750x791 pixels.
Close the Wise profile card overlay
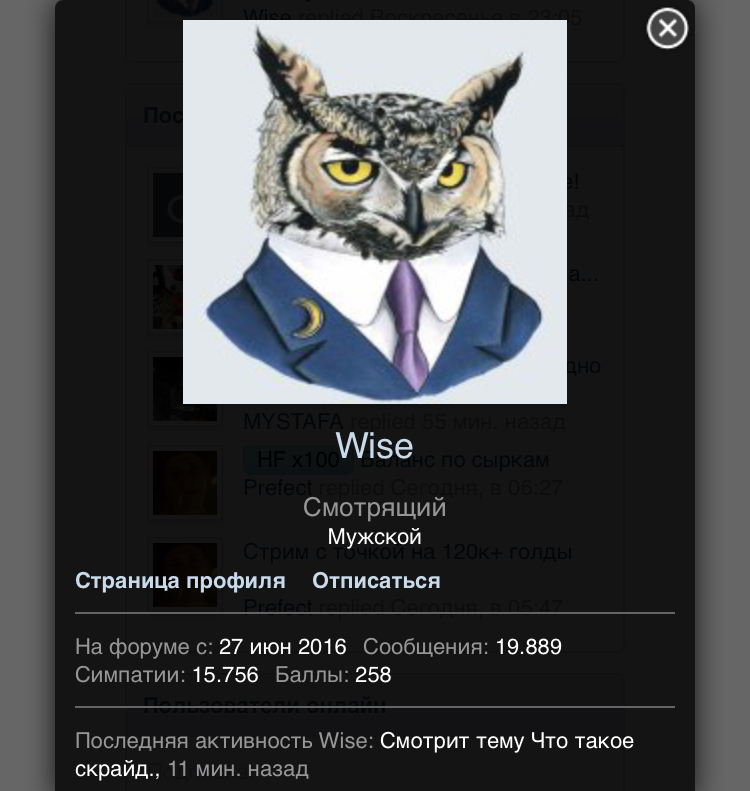pos(667,28)
